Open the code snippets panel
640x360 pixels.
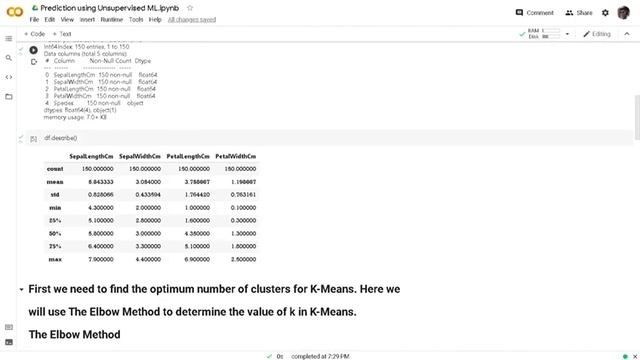tap(9, 77)
